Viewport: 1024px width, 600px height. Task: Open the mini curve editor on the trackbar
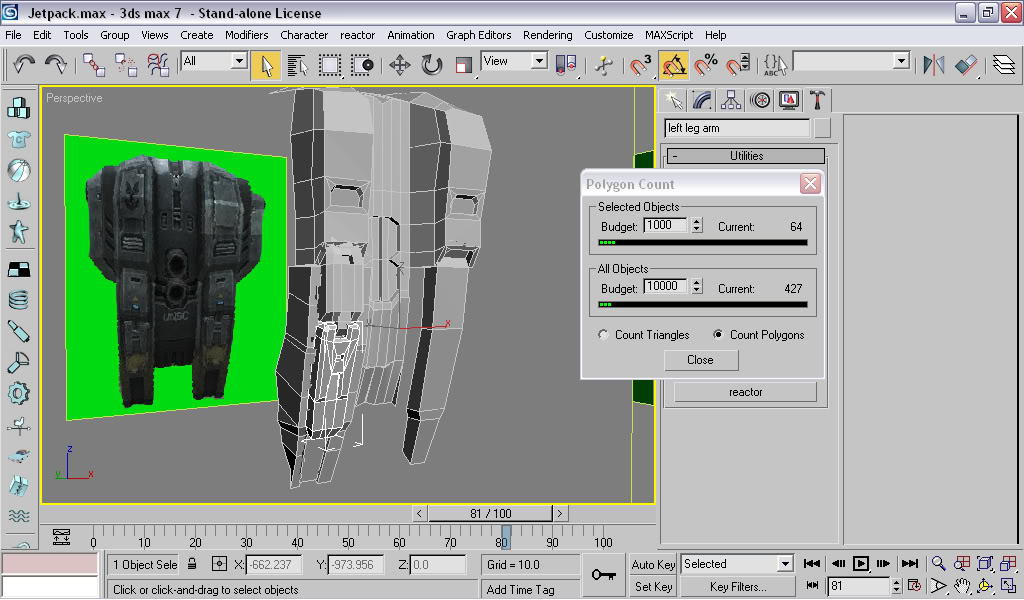[61, 537]
